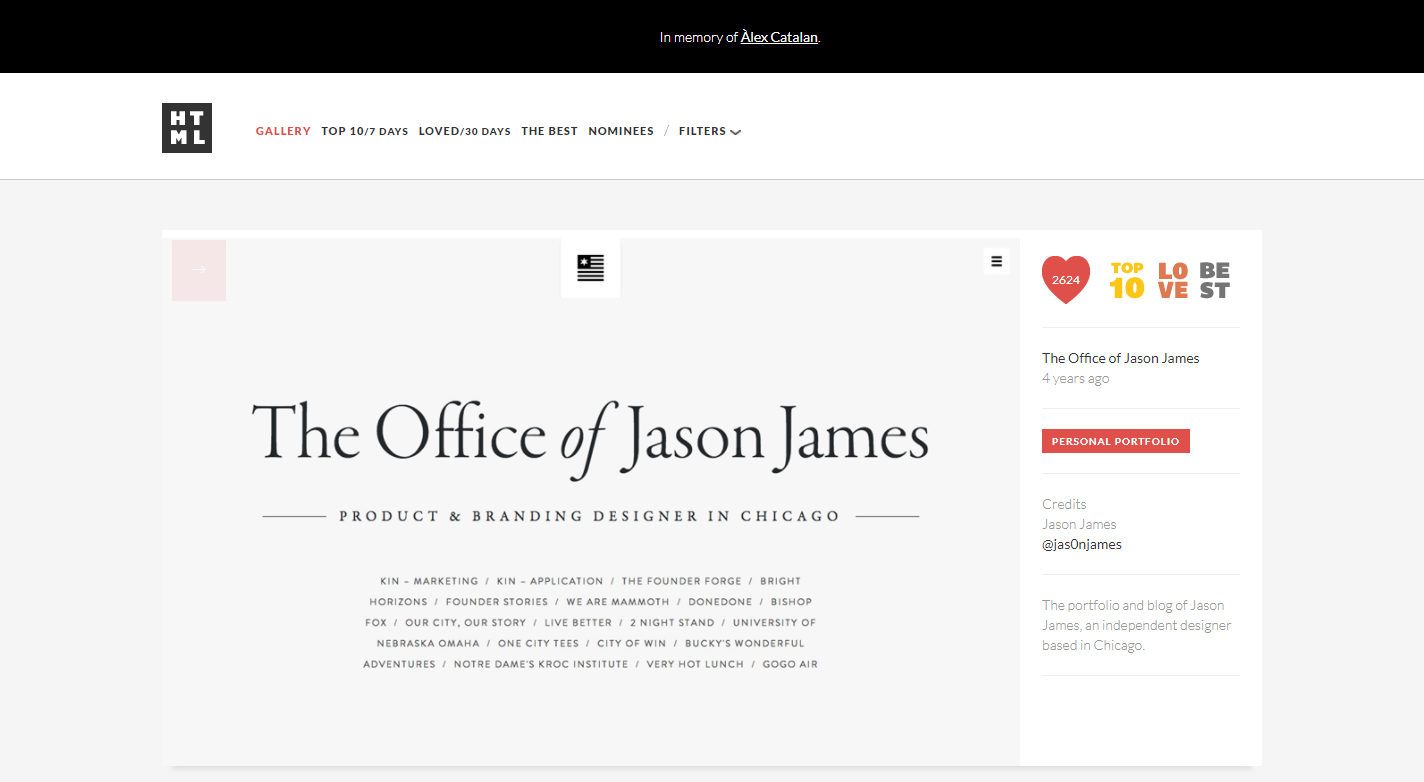The width and height of the screenshot is (1424, 782).
Task: Click 'We Are Mammoth' project text
Action: 618,602
